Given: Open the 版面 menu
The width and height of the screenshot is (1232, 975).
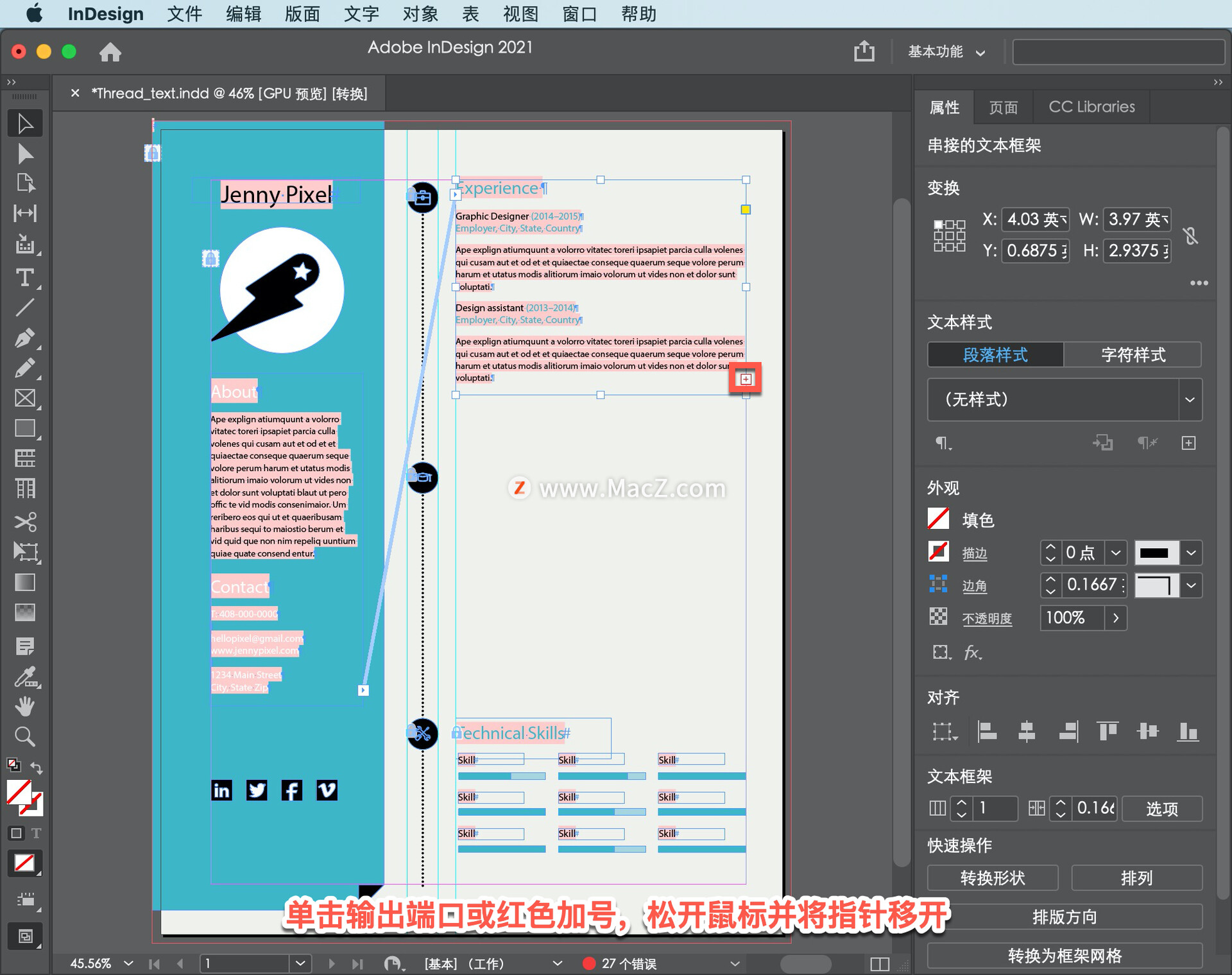Looking at the screenshot, I should click(302, 14).
